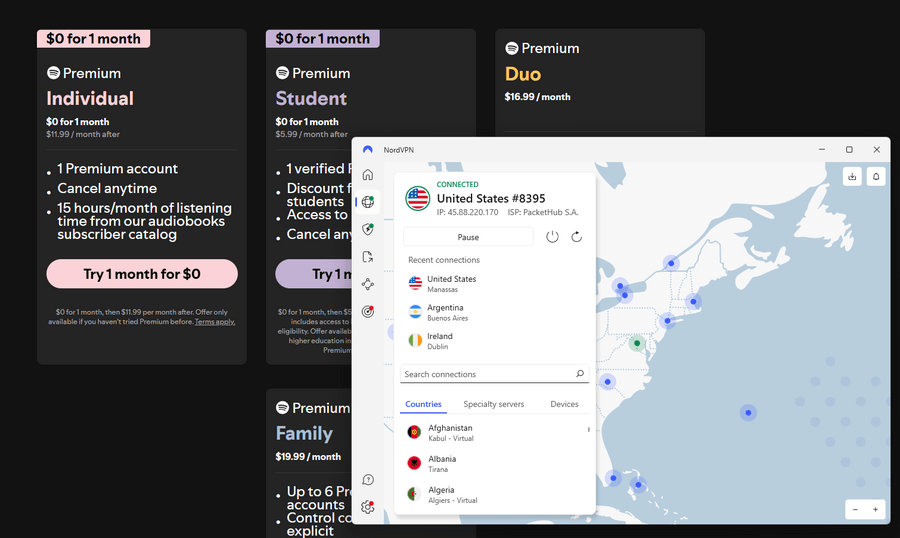Switch to Specialty servers tab

tap(494, 404)
